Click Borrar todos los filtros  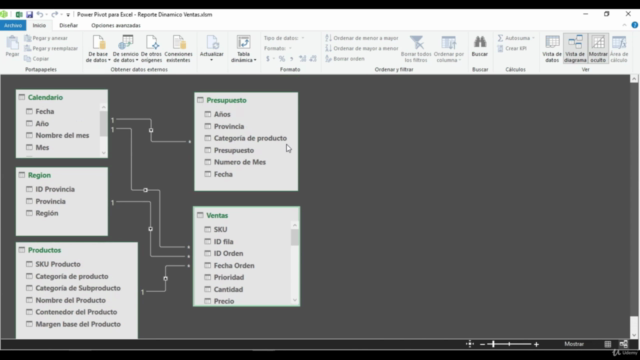tap(416, 49)
